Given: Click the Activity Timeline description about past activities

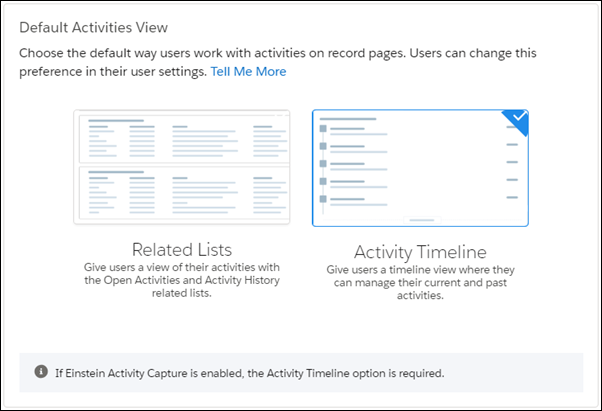Looking at the screenshot, I should 420,282.
